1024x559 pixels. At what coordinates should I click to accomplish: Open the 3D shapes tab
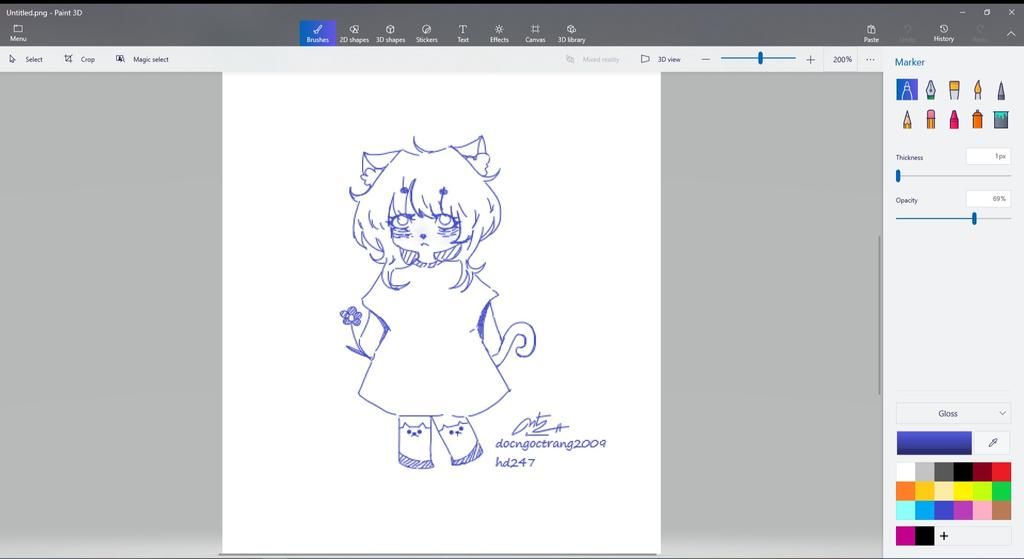390,33
